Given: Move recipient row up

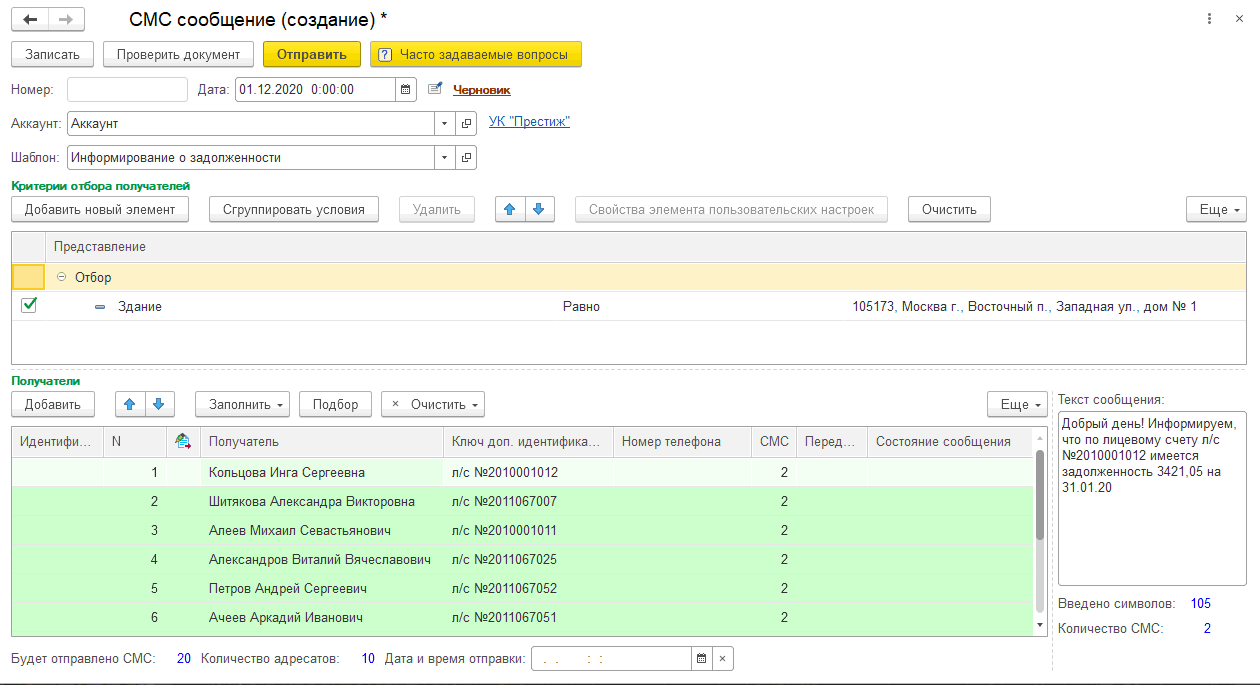Looking at the screenshot, I should [131, 404].
